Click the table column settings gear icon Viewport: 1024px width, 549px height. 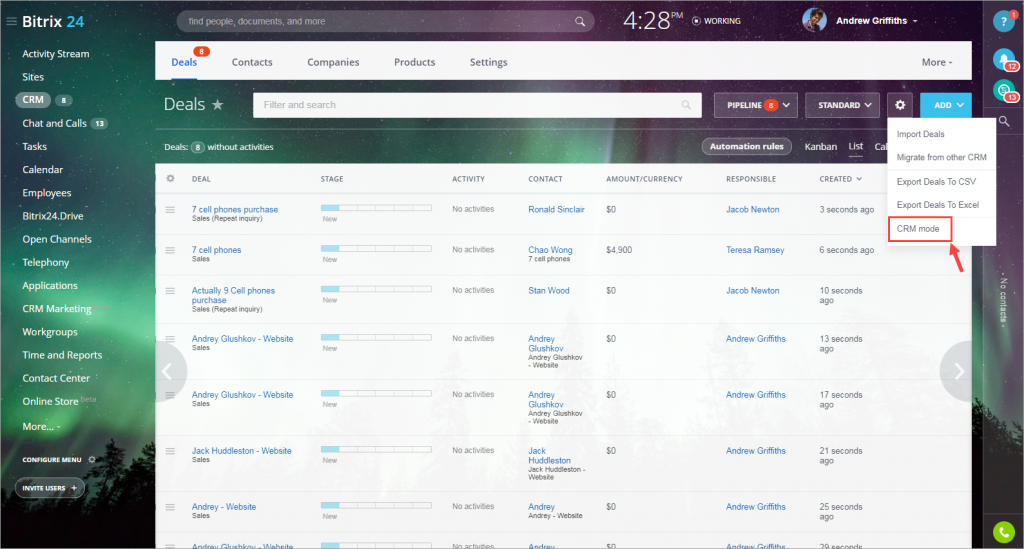click(x=170, y=178)
